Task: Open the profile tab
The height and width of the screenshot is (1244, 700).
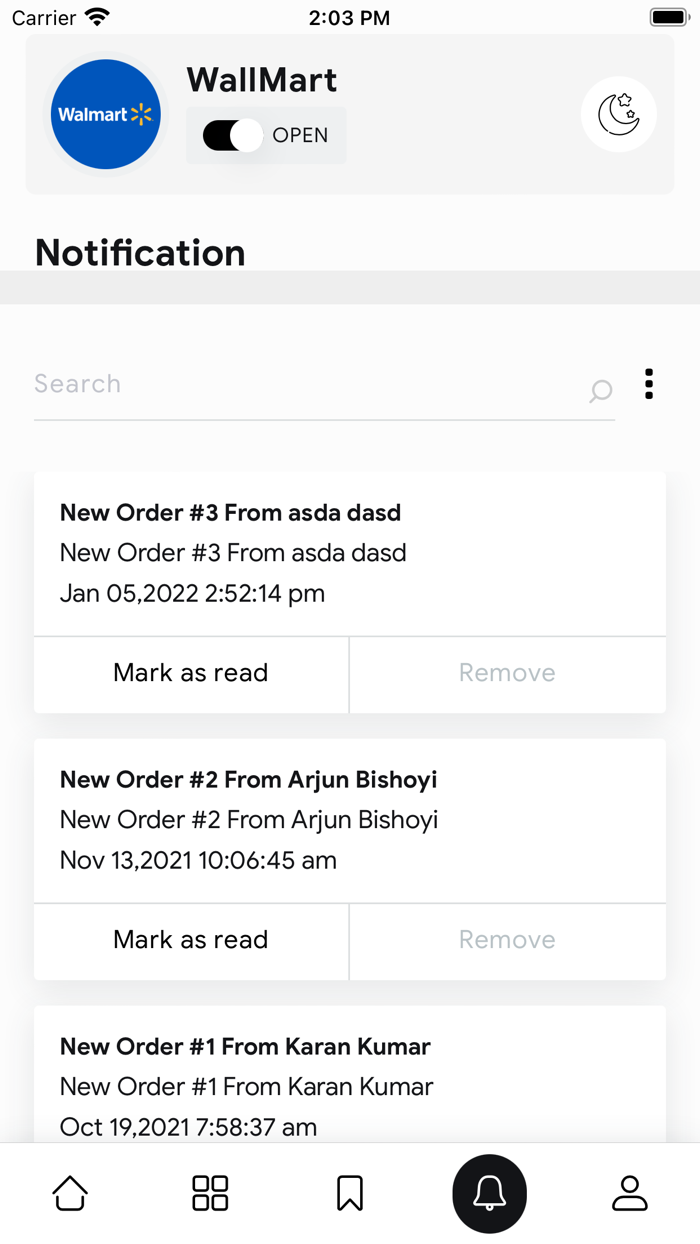Action: click(x=630, y=1193)
